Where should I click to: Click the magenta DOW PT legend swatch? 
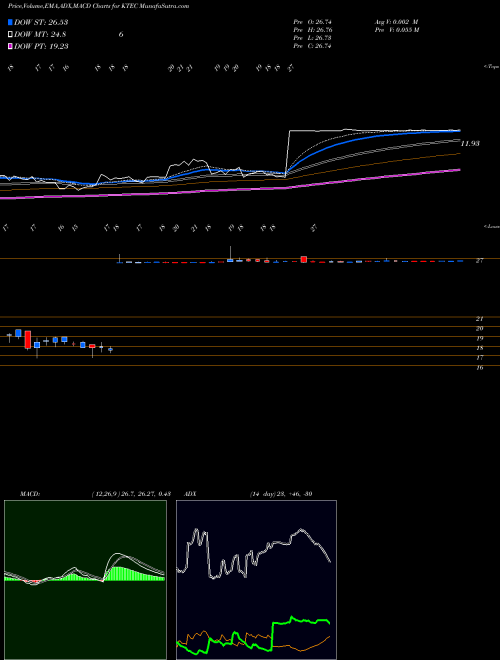[x=11, y=46]
